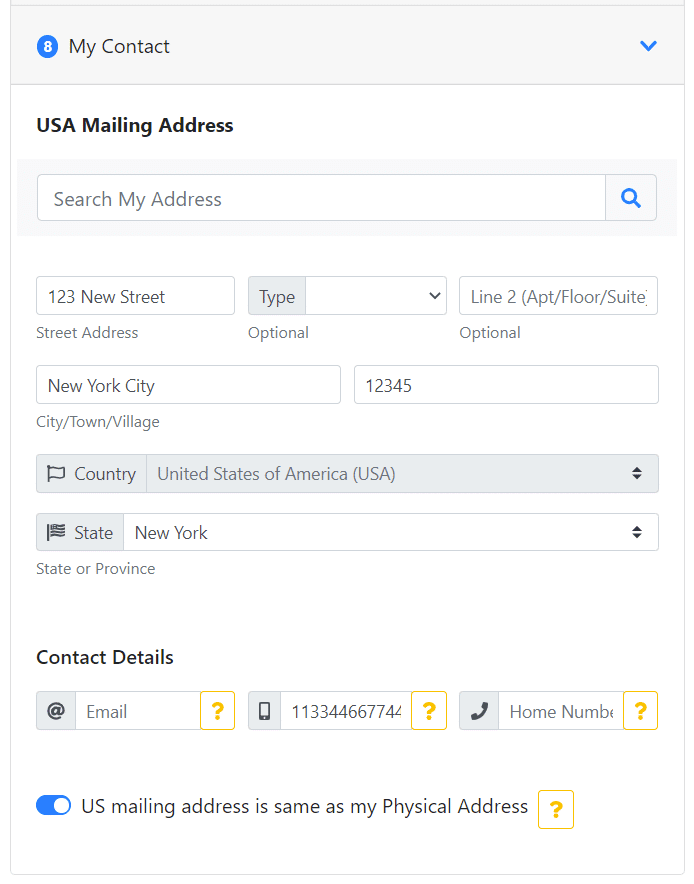Click the magnifying glass search icon
Image resolution: width=694 pixels, height=884 pixels.
tap(631, 197)
